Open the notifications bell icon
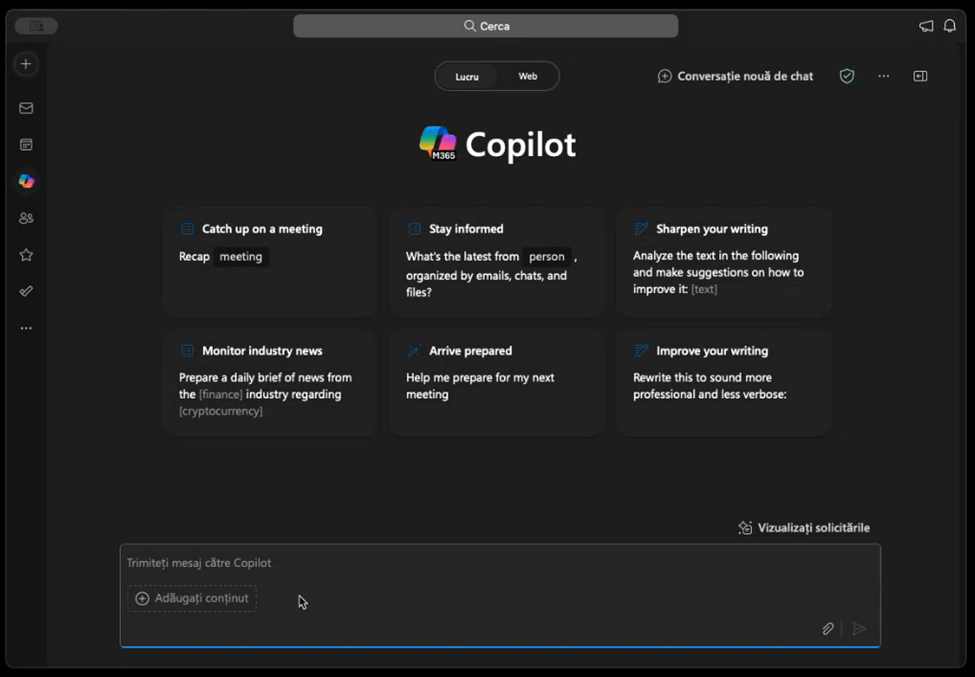The image size is (975, 677). click(950, 26)
